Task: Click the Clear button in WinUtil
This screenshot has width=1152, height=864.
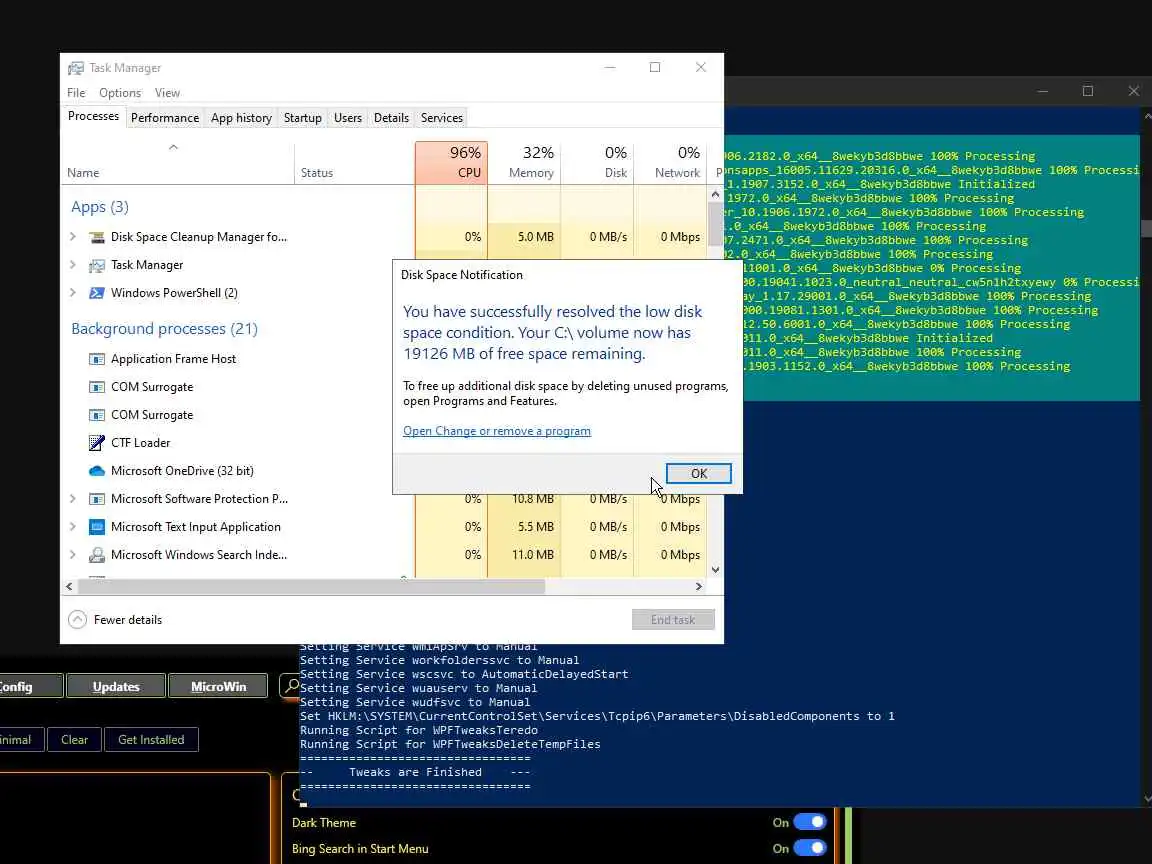Action: (x=74, y=740)
